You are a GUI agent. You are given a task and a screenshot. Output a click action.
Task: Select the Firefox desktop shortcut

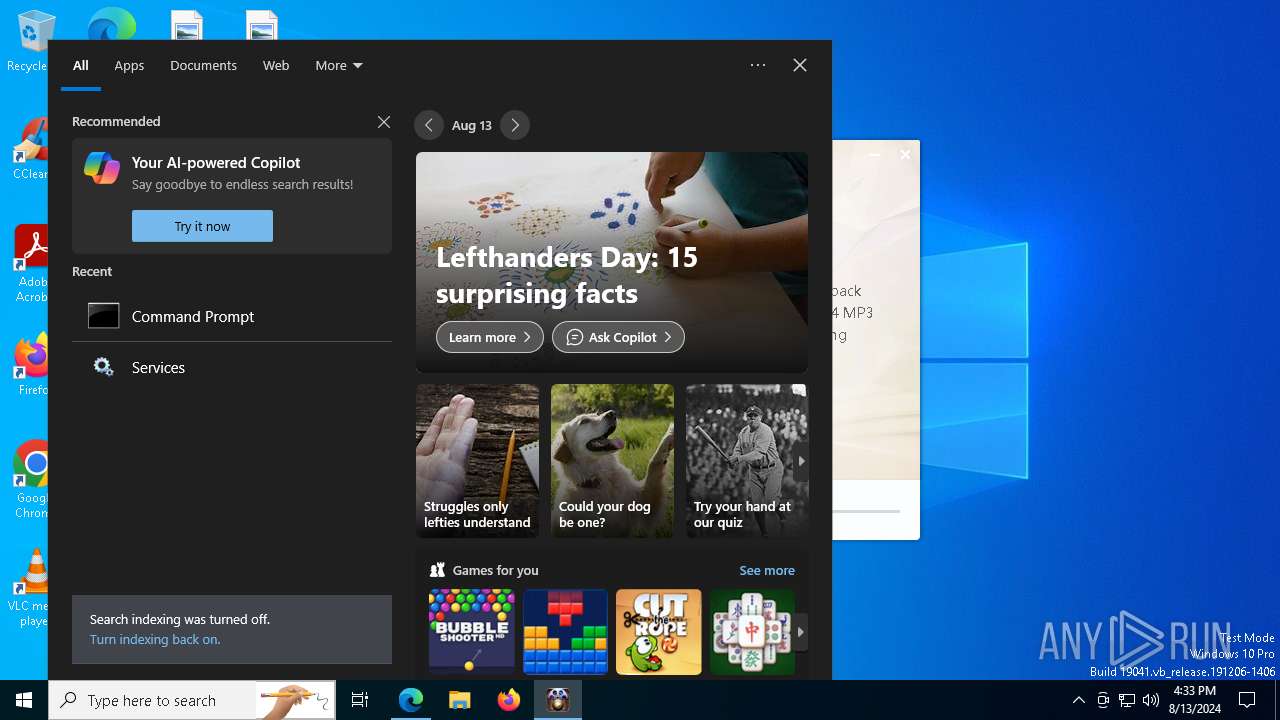tap(30, 365)
